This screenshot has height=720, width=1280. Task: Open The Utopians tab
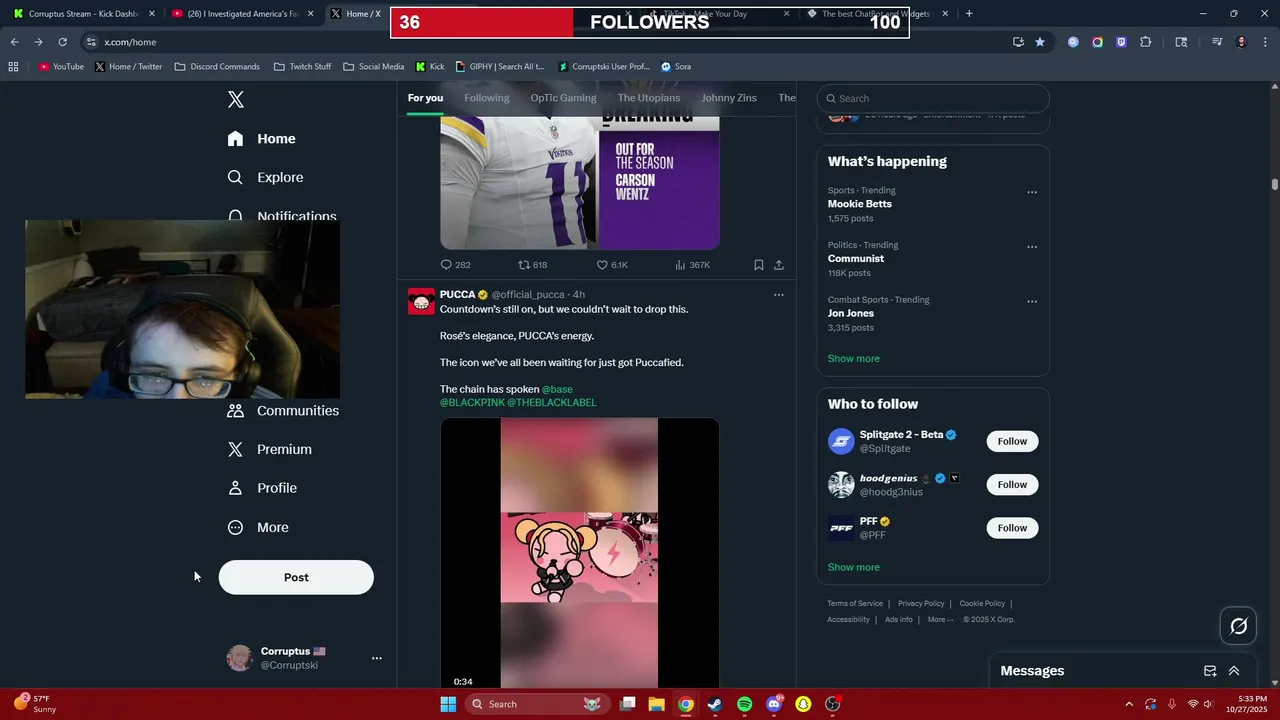point(649,98)
